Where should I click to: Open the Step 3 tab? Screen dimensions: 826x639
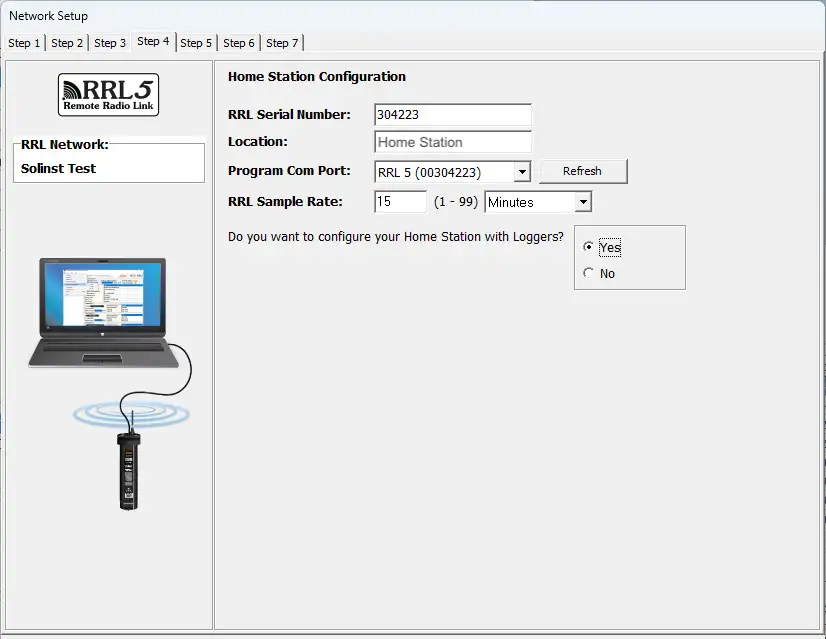[110, 43]
